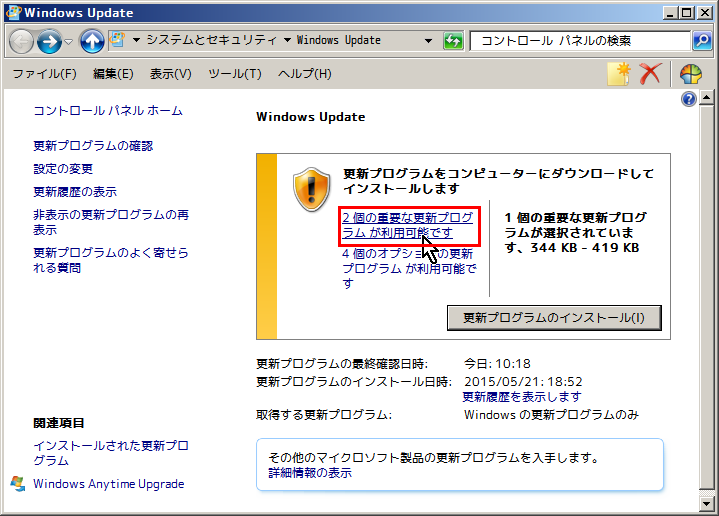Click 詳細情報の表示 link

tap(310, 473)
